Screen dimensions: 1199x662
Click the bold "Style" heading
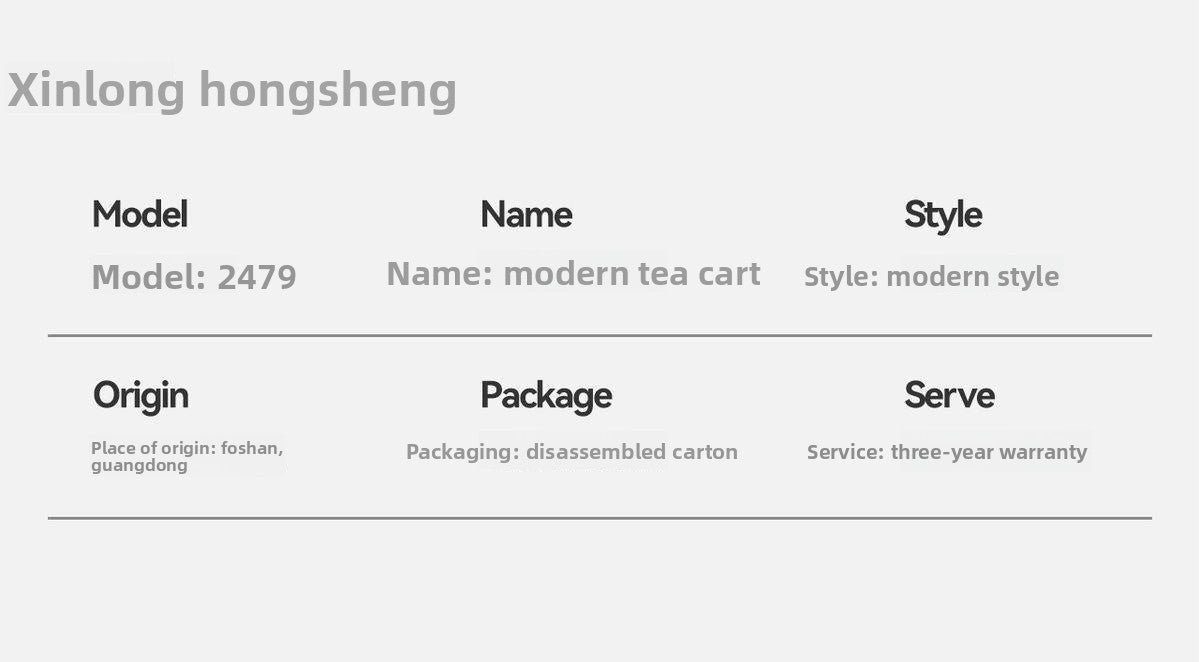[942, 215]
